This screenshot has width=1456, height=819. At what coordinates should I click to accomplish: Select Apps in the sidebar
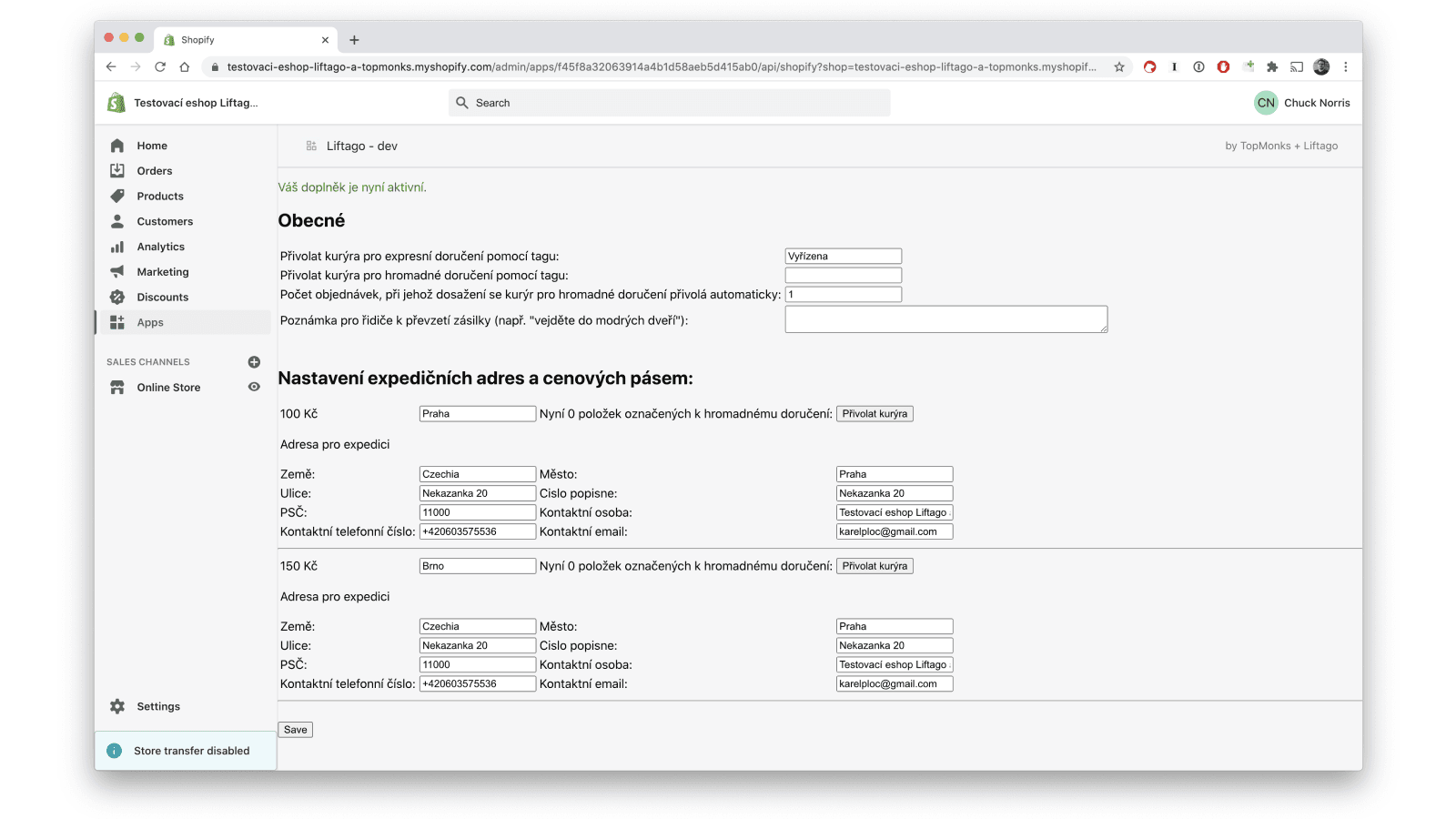(150, 323)
